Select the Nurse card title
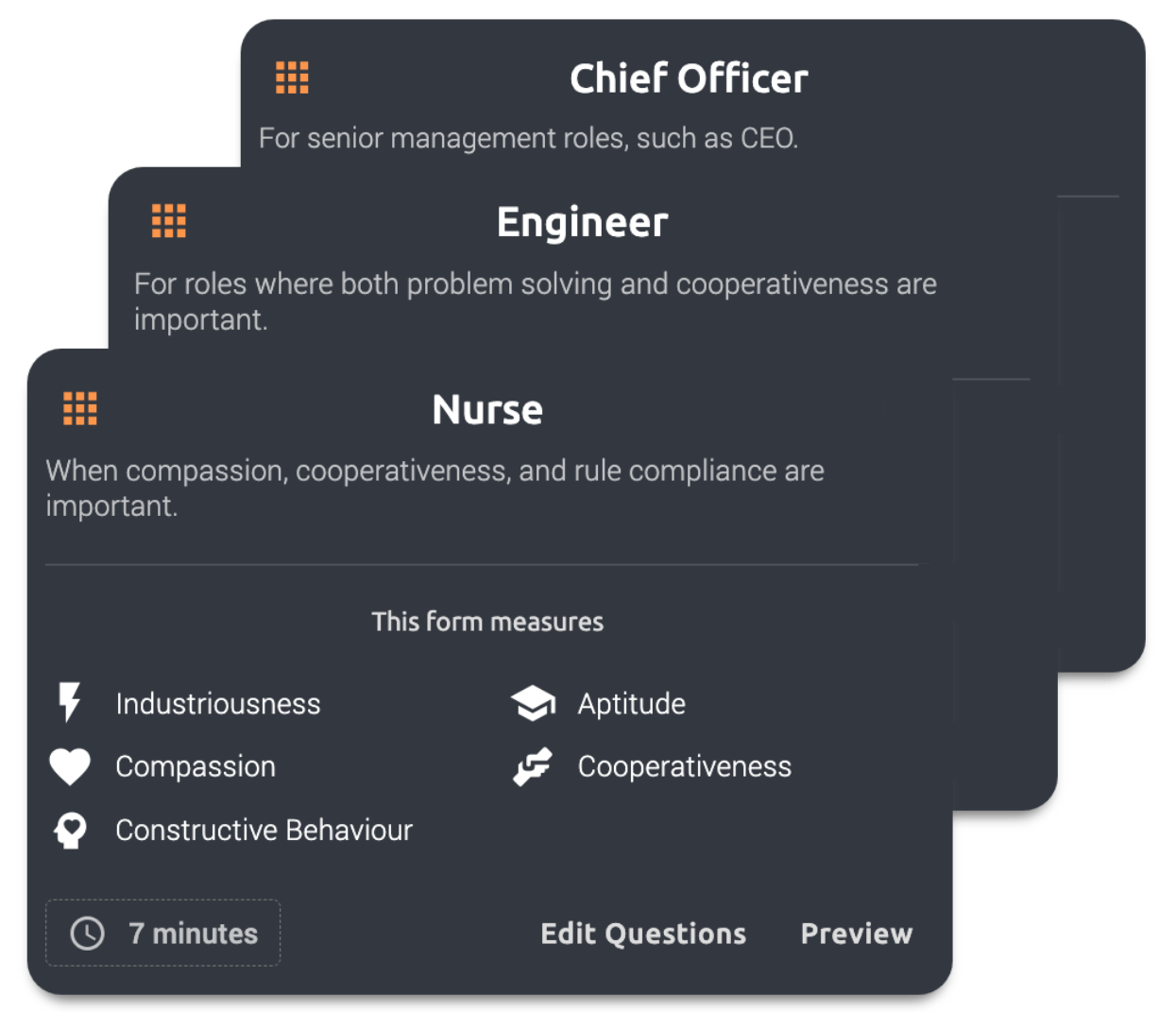This screenshot has height=1012, width=1176. [x=487, y=410]
